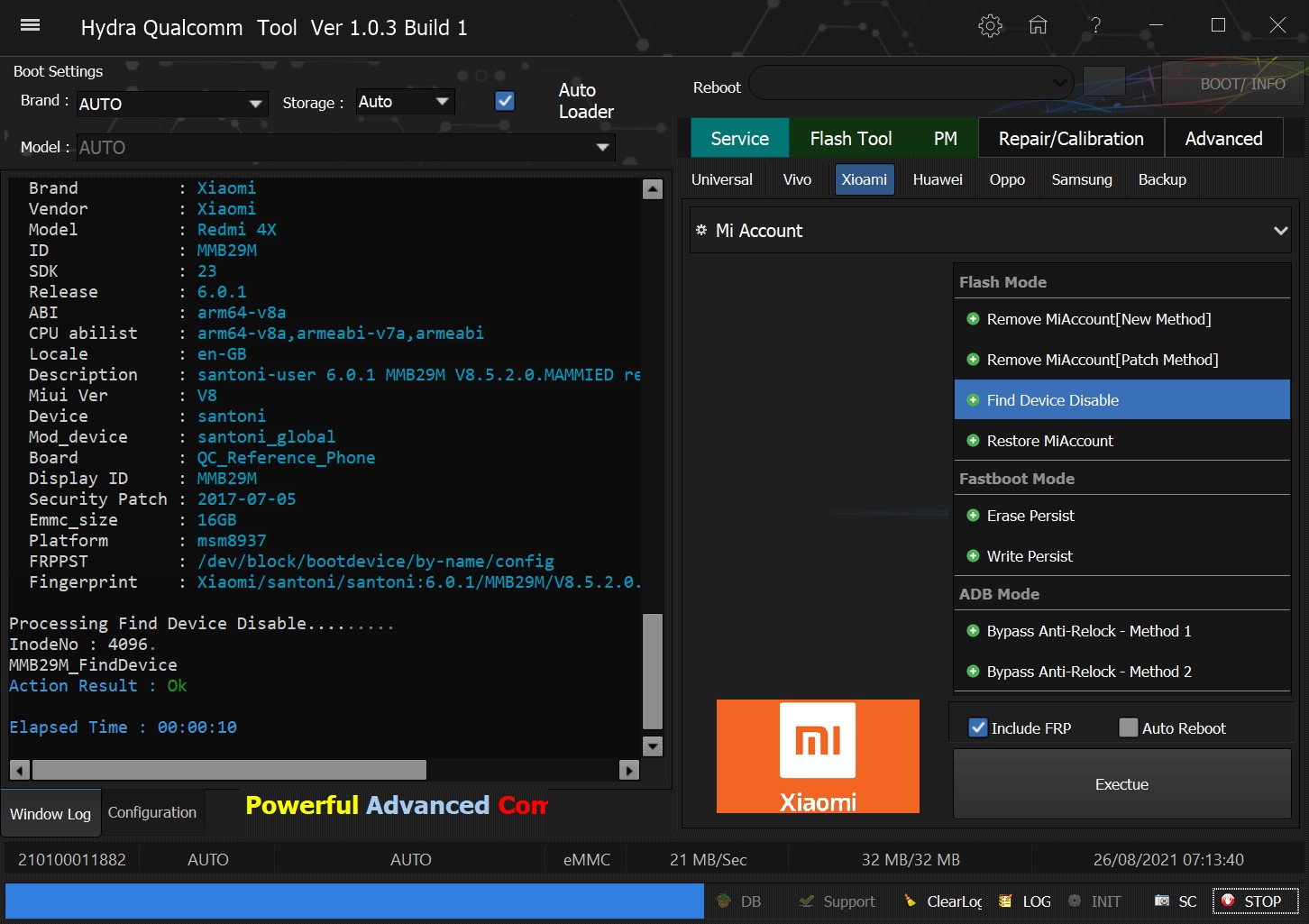Click the small button beside Reboot dropdown
The width and height of the screenshot is (1309, 924).
pos(1104,81)
